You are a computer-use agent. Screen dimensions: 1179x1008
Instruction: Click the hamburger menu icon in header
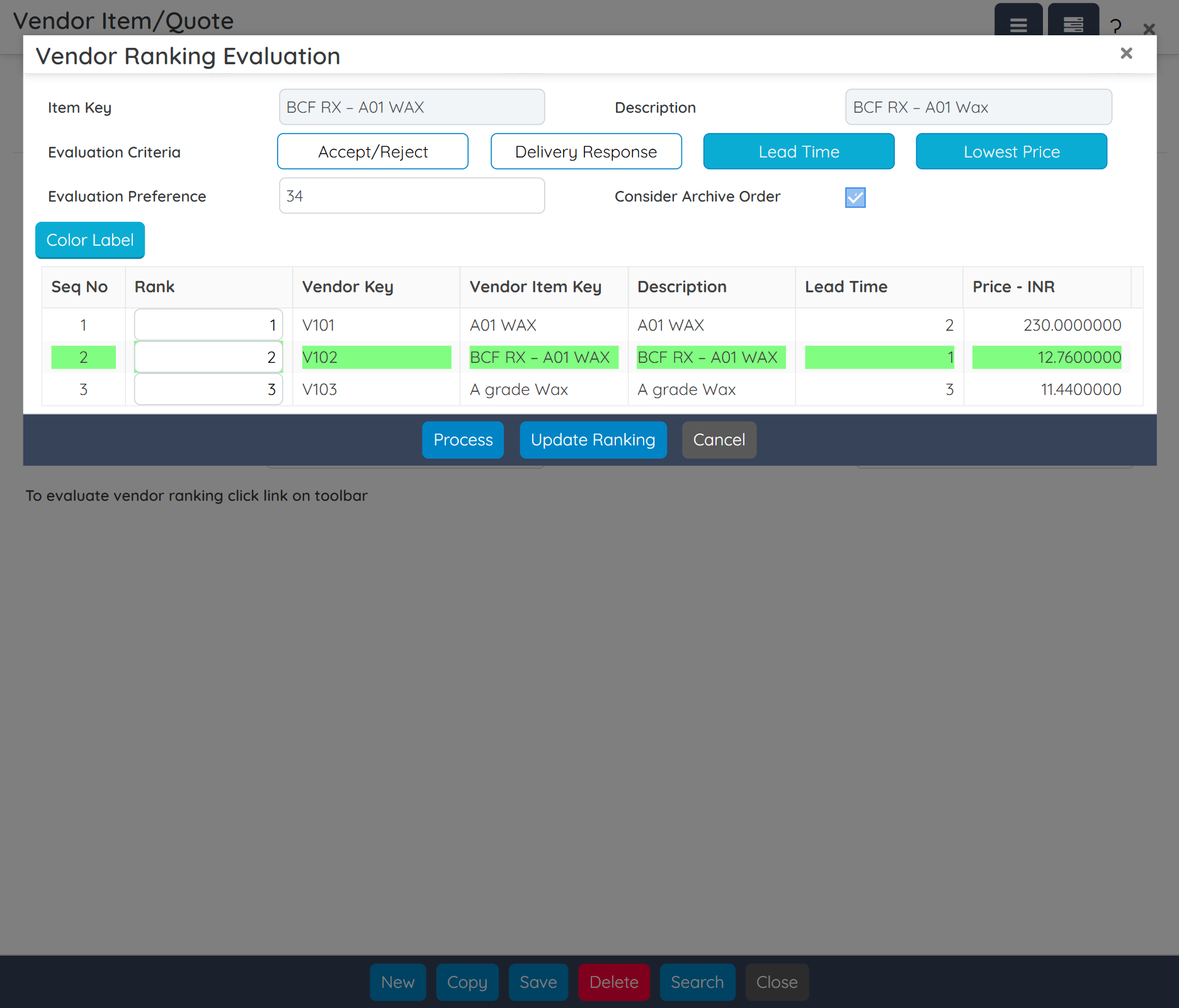(1018, 24)
